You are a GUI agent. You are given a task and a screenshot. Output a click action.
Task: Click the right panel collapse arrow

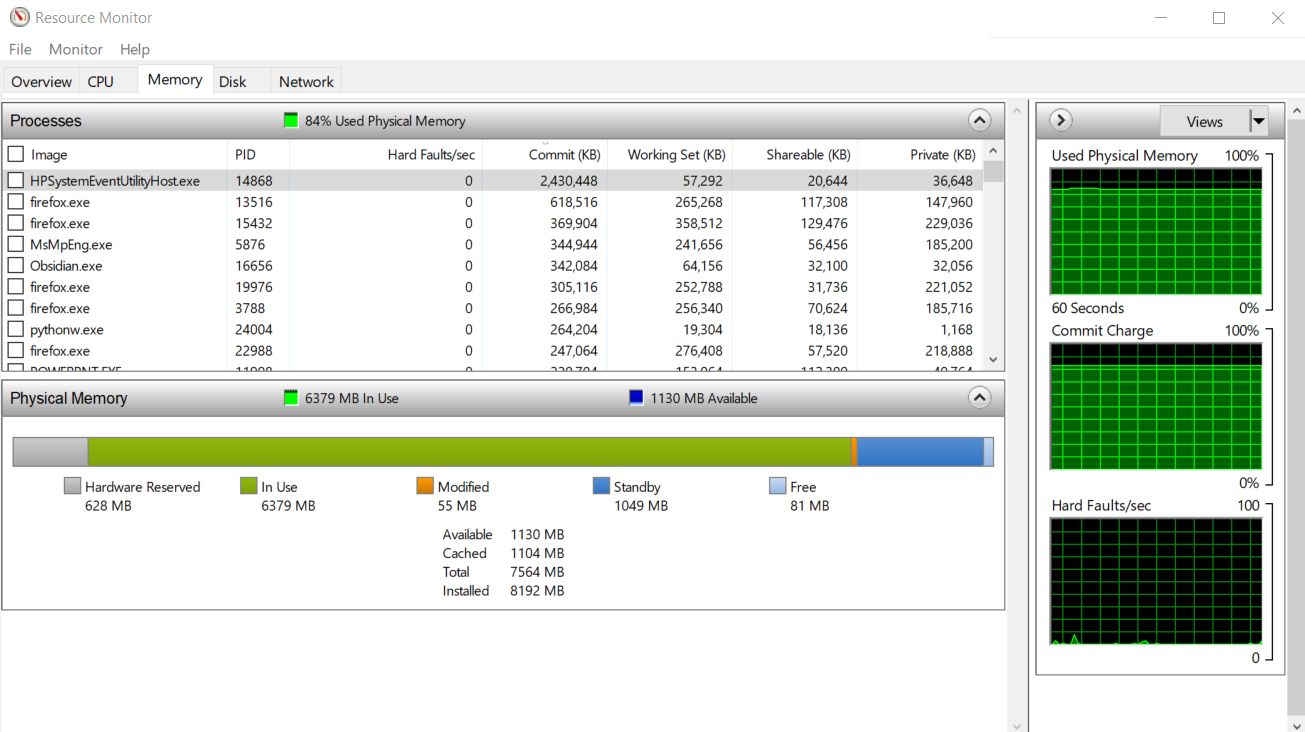click(1059, 120)
